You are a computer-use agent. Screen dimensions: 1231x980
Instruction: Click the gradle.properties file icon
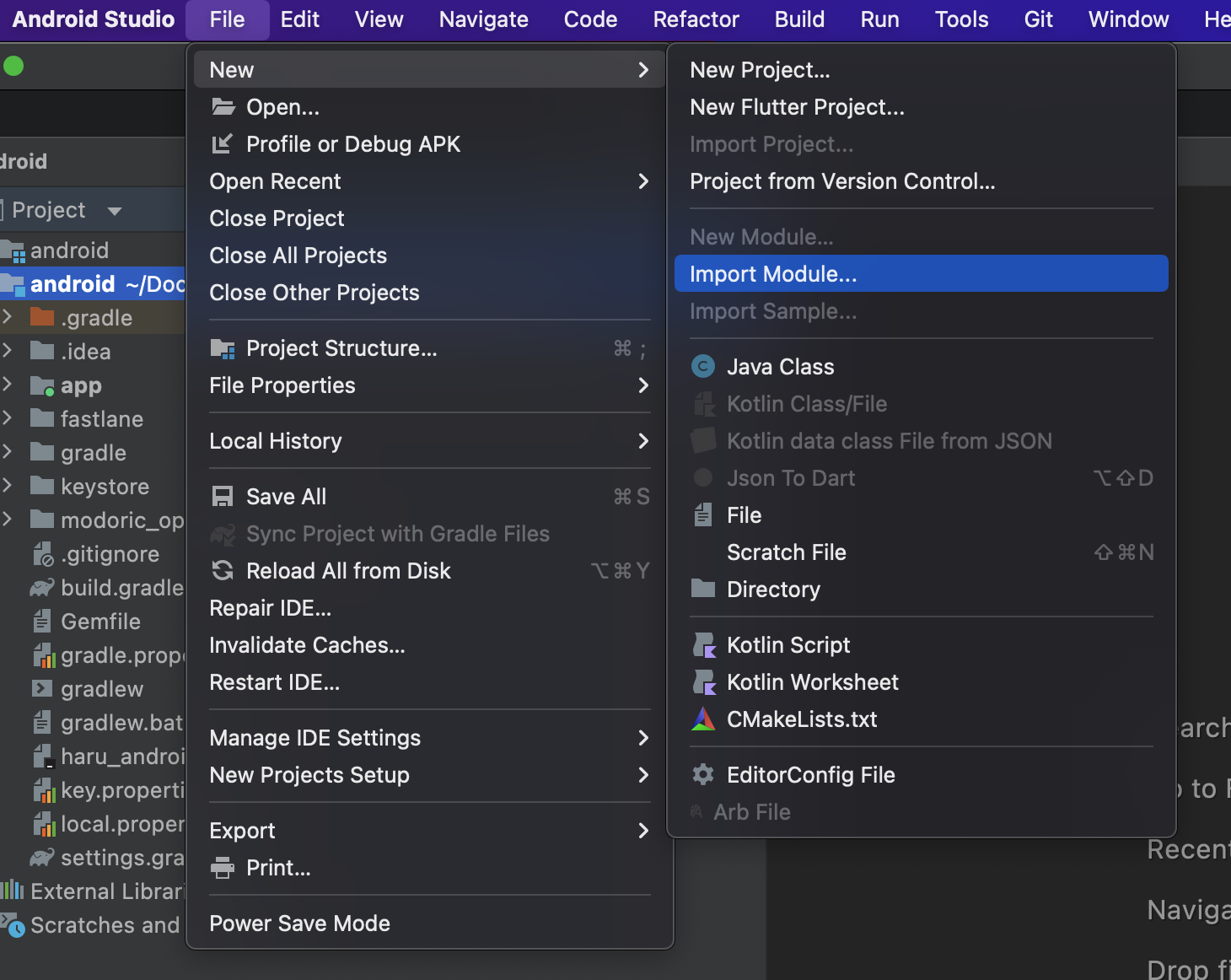(x=44, y=655)
